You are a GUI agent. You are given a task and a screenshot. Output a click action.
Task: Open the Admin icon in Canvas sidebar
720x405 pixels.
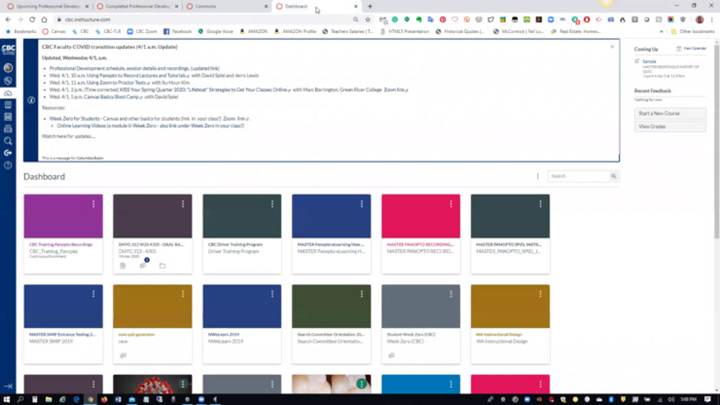[x=8, y=81]
